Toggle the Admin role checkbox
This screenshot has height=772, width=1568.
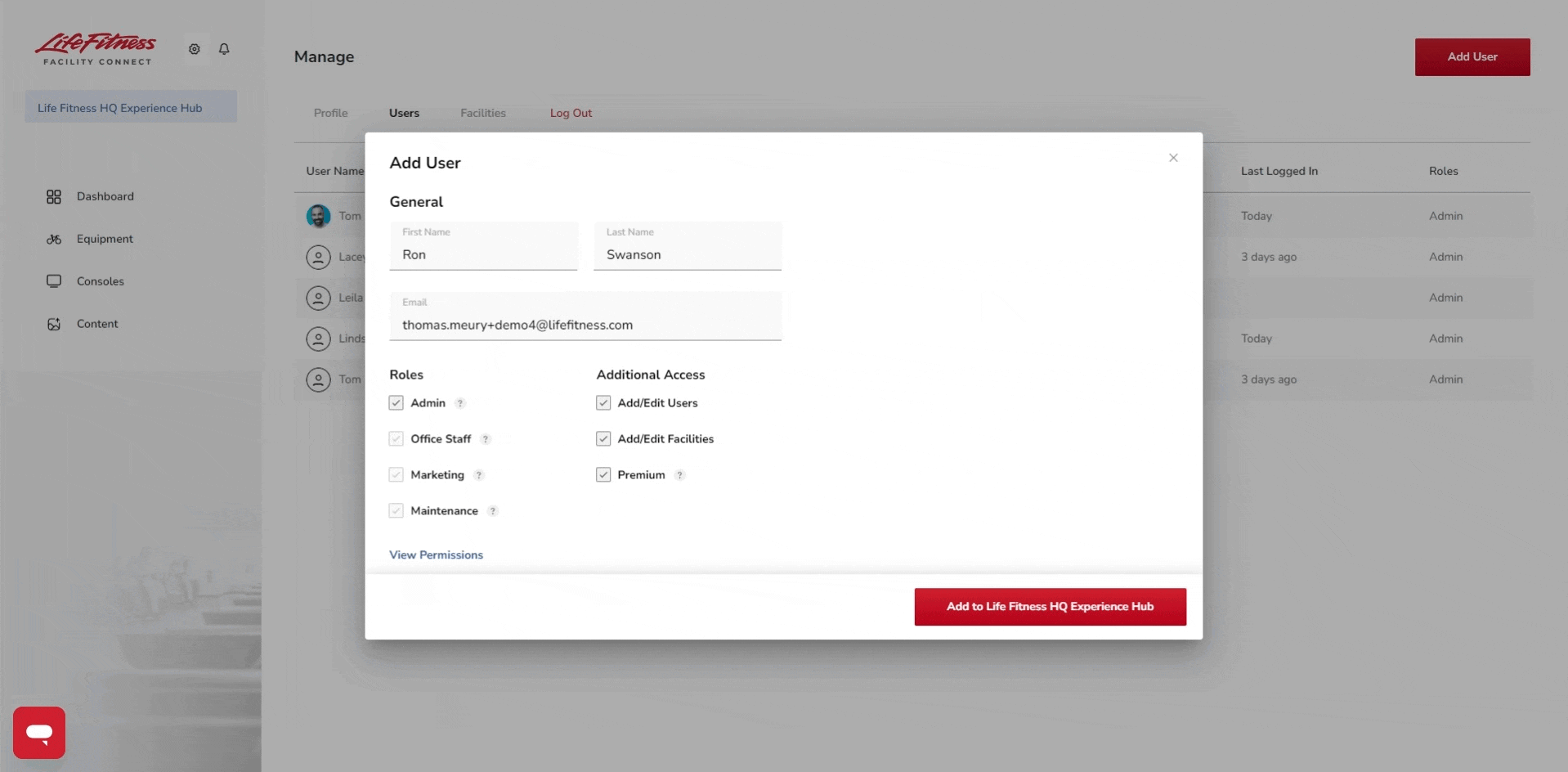point(396,403)
